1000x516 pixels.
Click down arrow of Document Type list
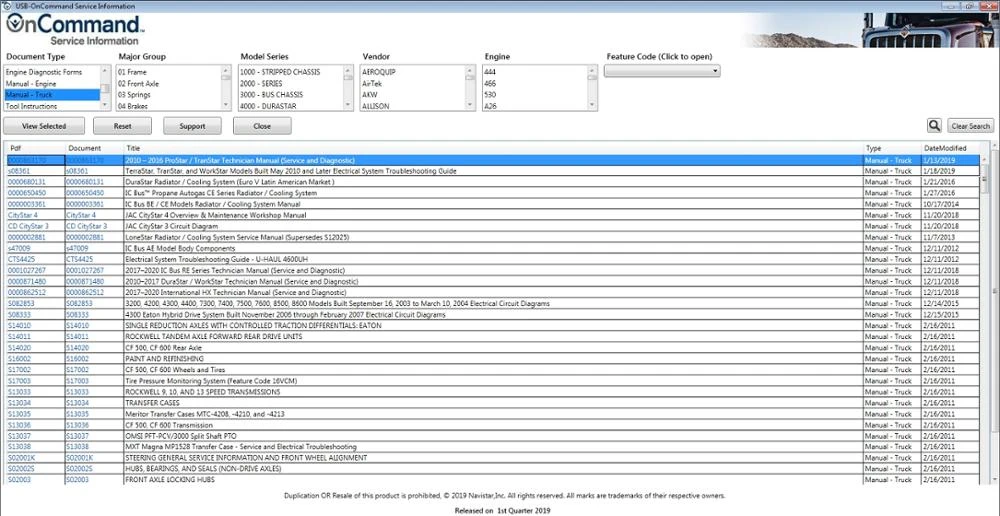106,106
